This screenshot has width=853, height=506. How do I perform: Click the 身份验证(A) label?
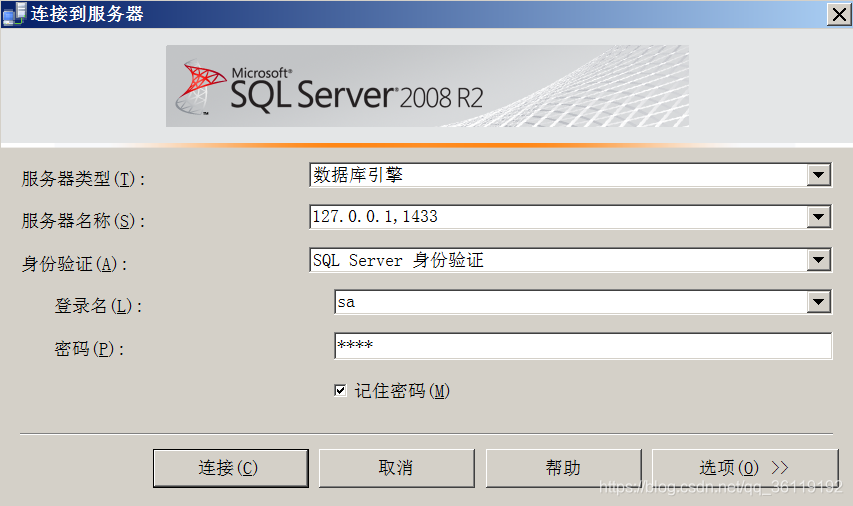tap(75, 264)
